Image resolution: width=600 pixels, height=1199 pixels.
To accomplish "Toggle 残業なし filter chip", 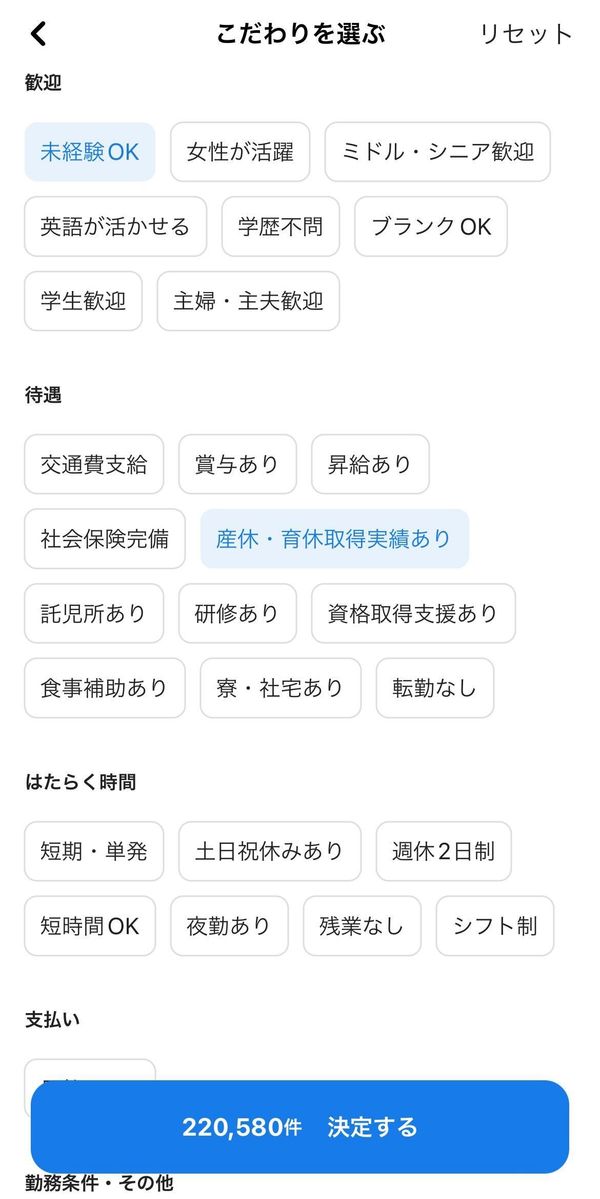I will (x=362, y=926).
